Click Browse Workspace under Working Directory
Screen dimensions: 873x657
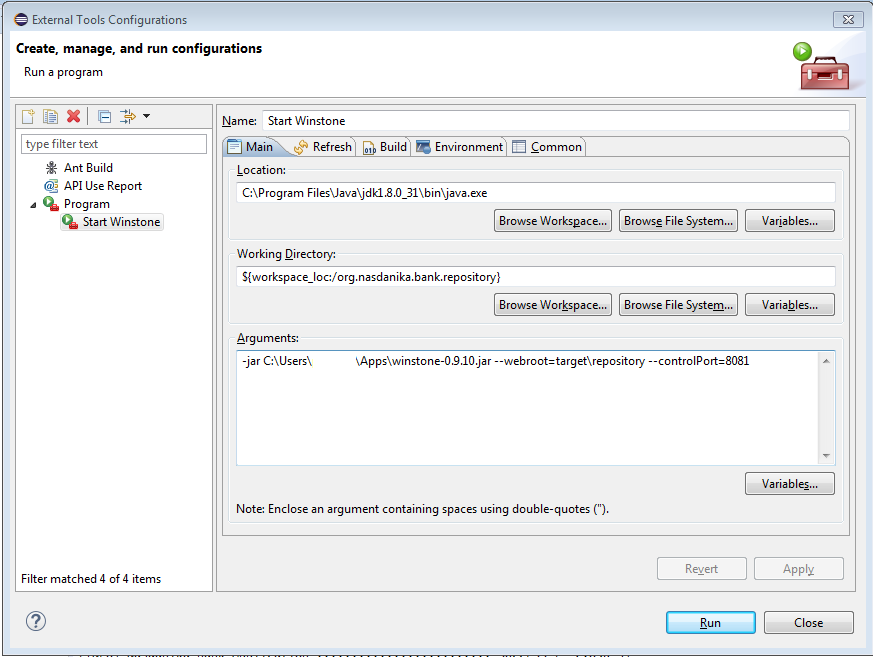pos(552,305)
